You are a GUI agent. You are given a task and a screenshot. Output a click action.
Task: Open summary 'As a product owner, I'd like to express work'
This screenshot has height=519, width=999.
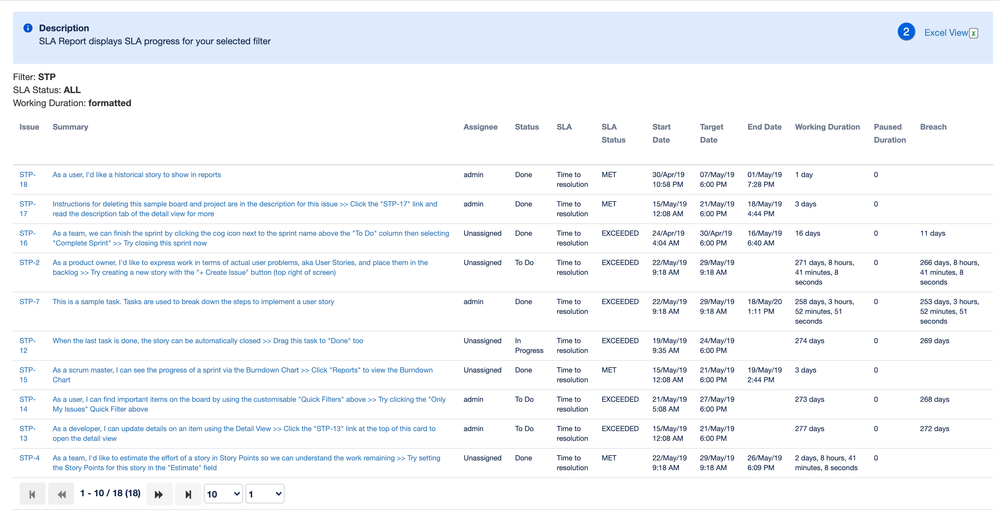click(240, 267)
